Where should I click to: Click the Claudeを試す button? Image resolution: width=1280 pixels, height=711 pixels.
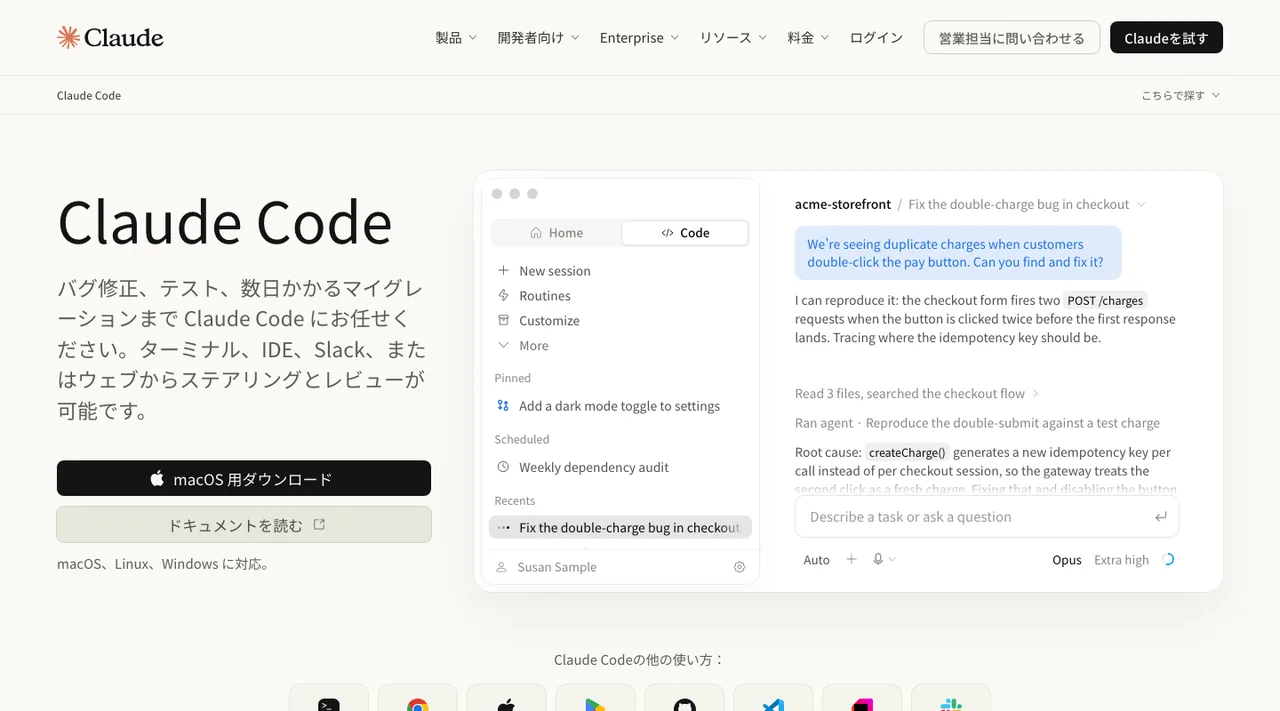[x=1166, y=38]
